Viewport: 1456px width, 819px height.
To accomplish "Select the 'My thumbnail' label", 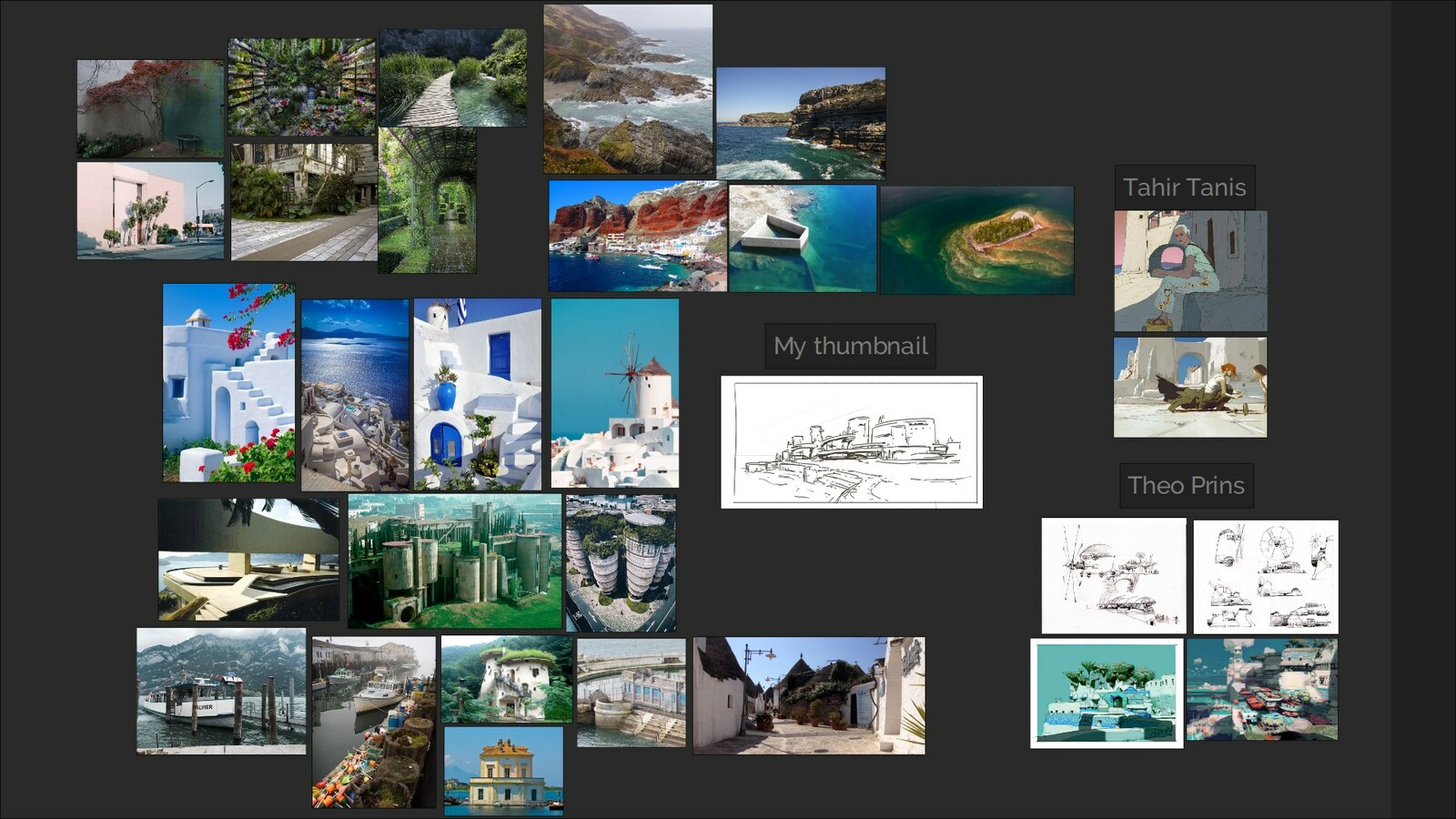I will [x=851, y=346].
